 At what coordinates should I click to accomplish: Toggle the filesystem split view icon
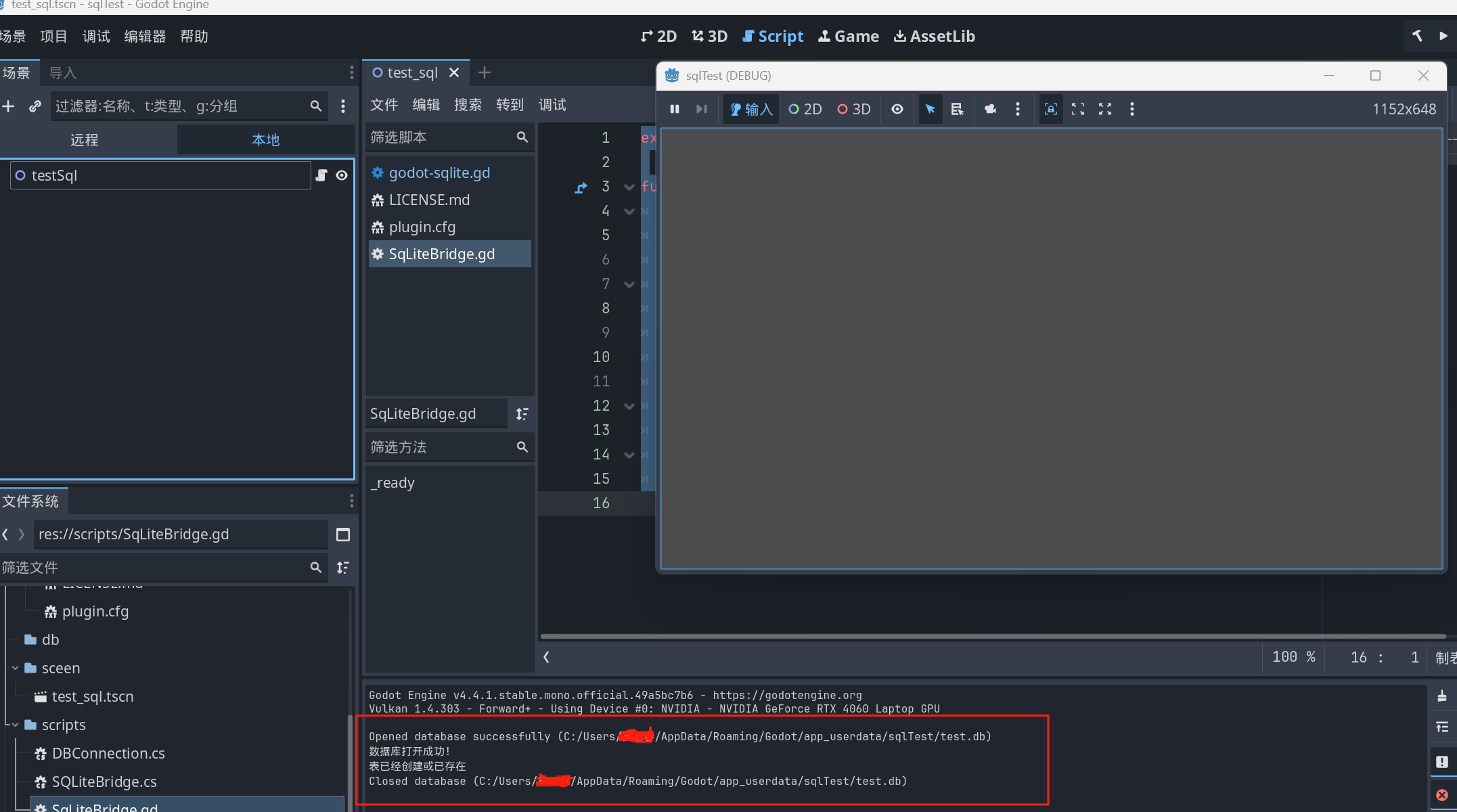[343, 535]
